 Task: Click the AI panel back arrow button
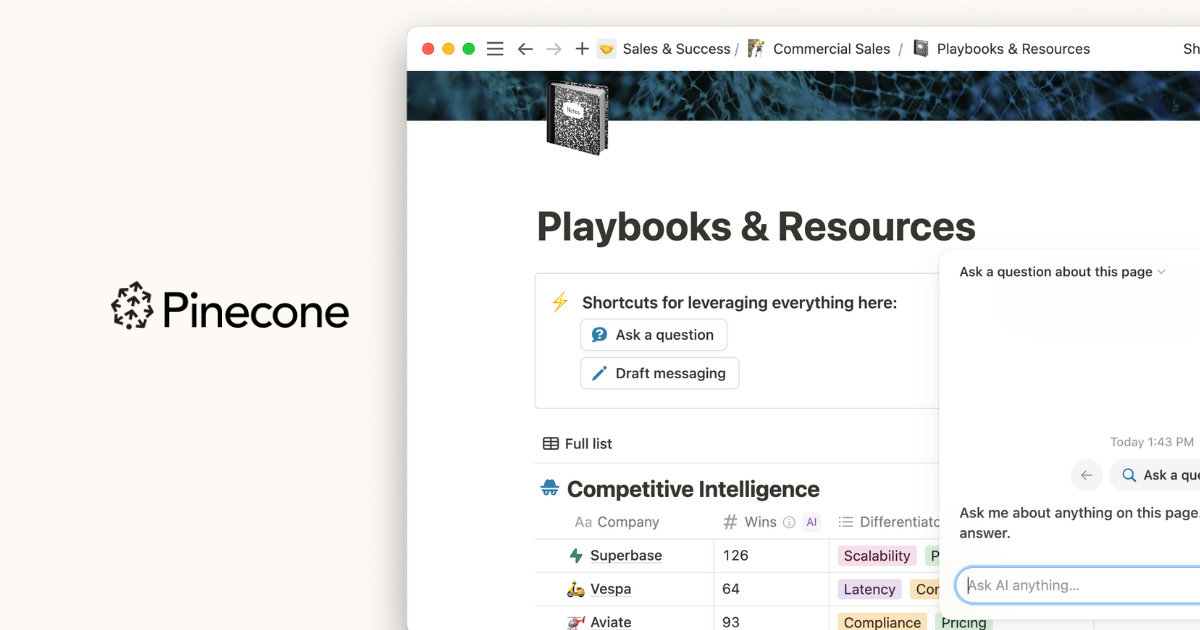[x=1086, y=475]
